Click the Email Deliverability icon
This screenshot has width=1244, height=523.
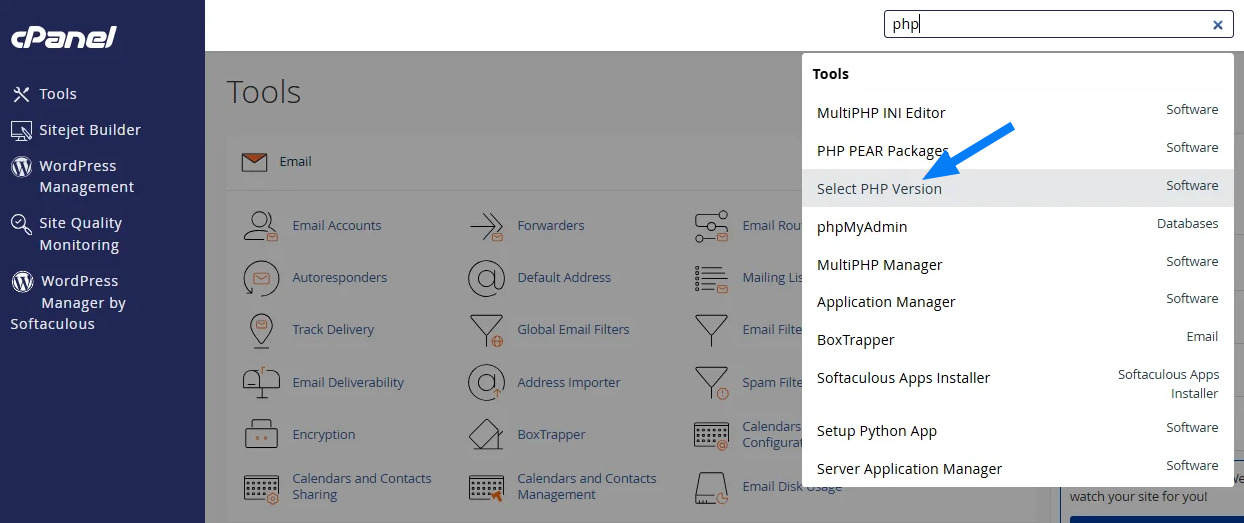(x=260, y=382)
